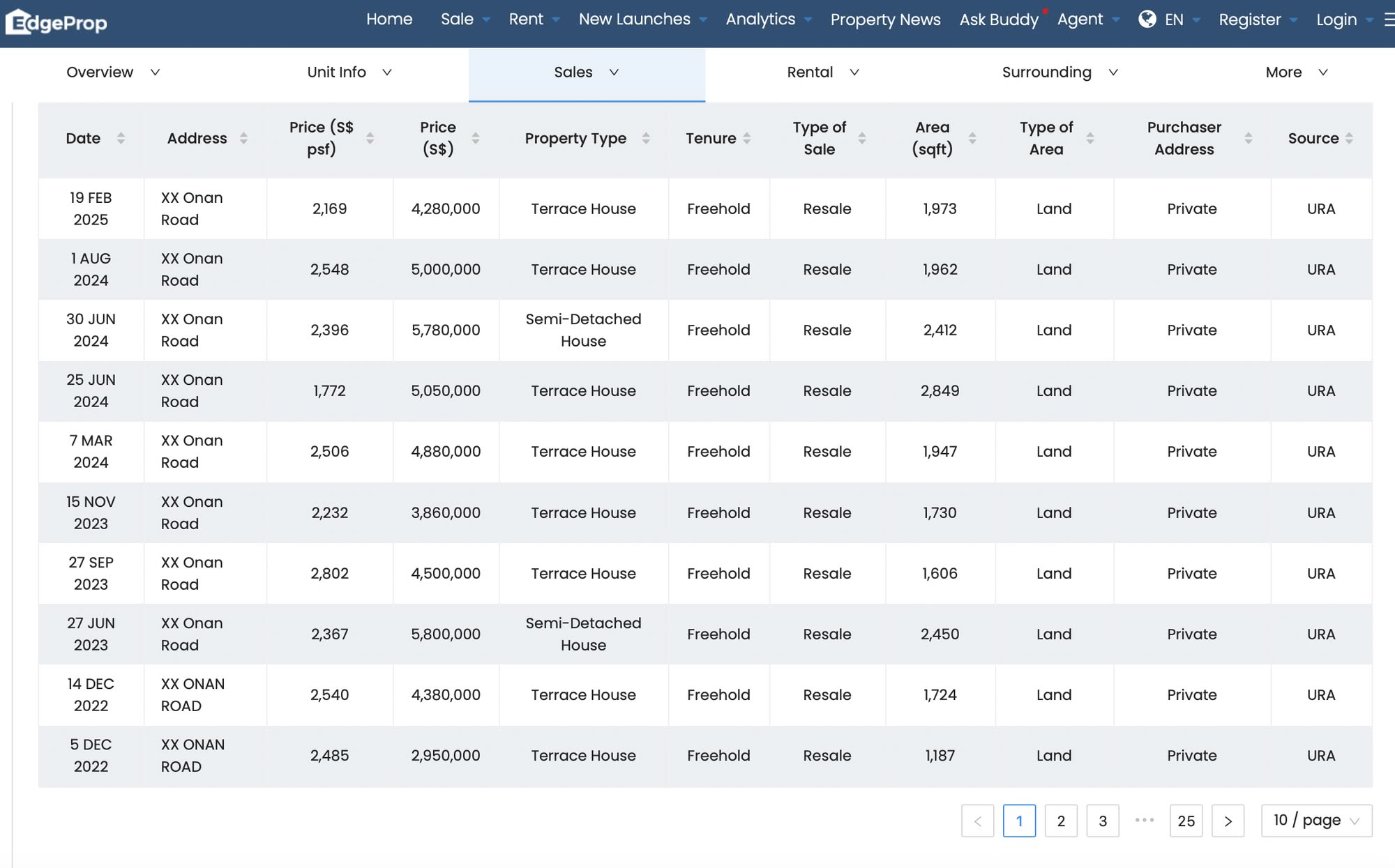Open the 10 / page selector

[x=1316, y=821]
